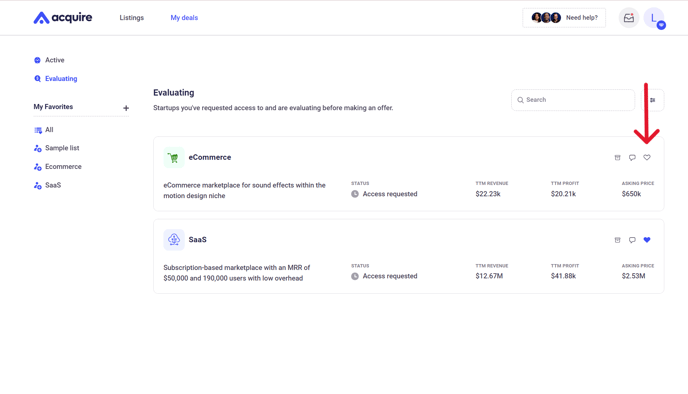Favorite the eCommerce listing
This screenshot has width=688, height=394.
point(647,158)
